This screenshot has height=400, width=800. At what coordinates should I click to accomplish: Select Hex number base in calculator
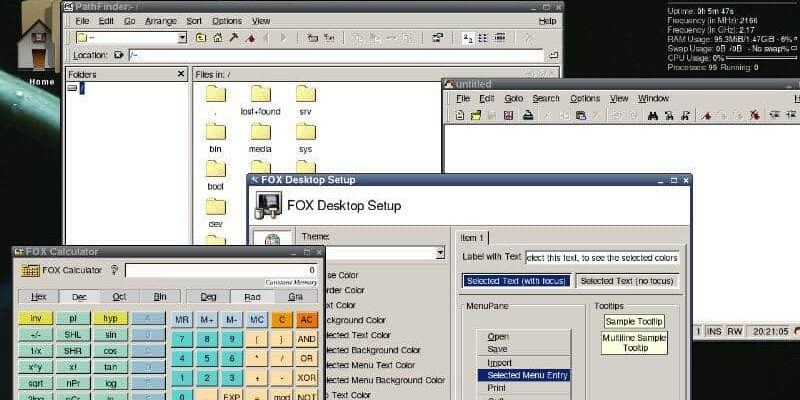tap(39, 296)
